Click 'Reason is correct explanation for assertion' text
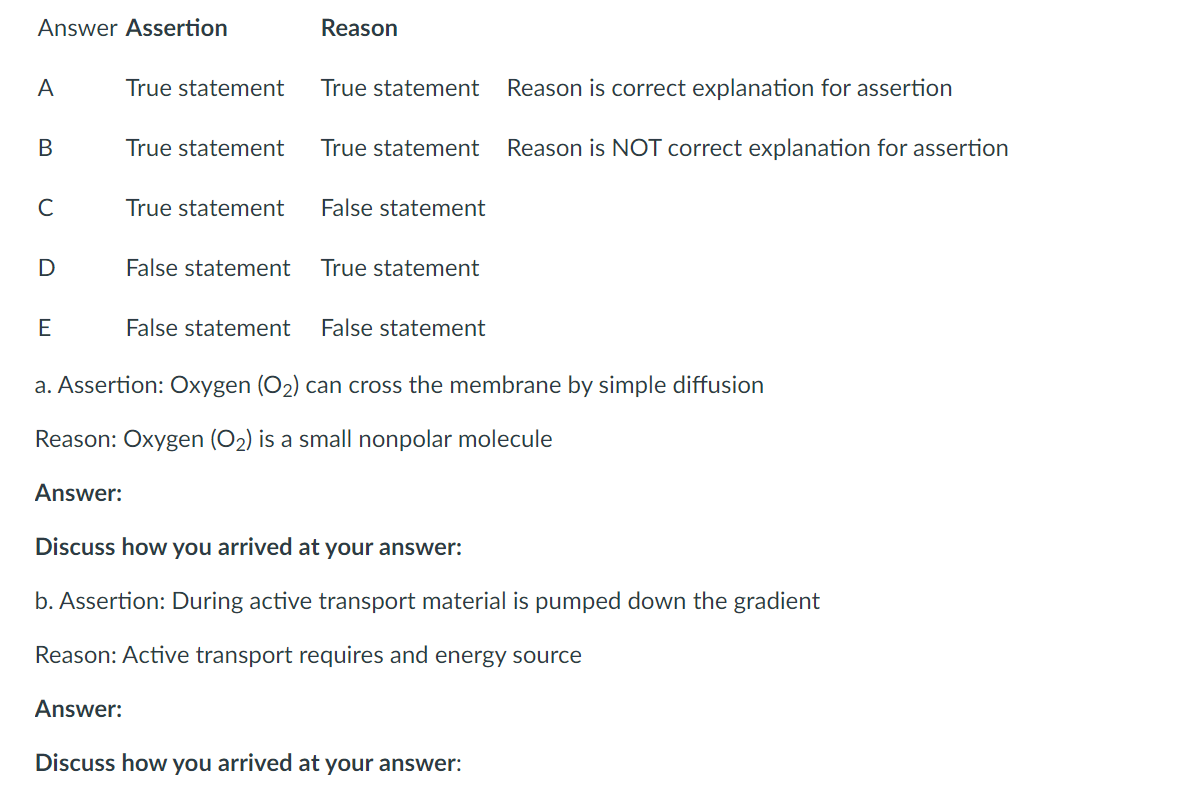Image resolution: width=1195 pixels, height=787 pixels. (x=729, y=88)
